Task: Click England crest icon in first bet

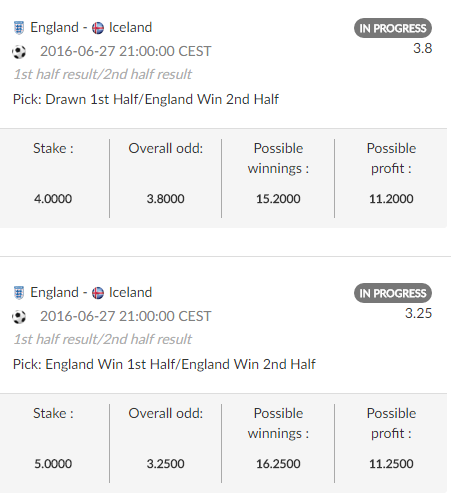Action: [19, 28]
